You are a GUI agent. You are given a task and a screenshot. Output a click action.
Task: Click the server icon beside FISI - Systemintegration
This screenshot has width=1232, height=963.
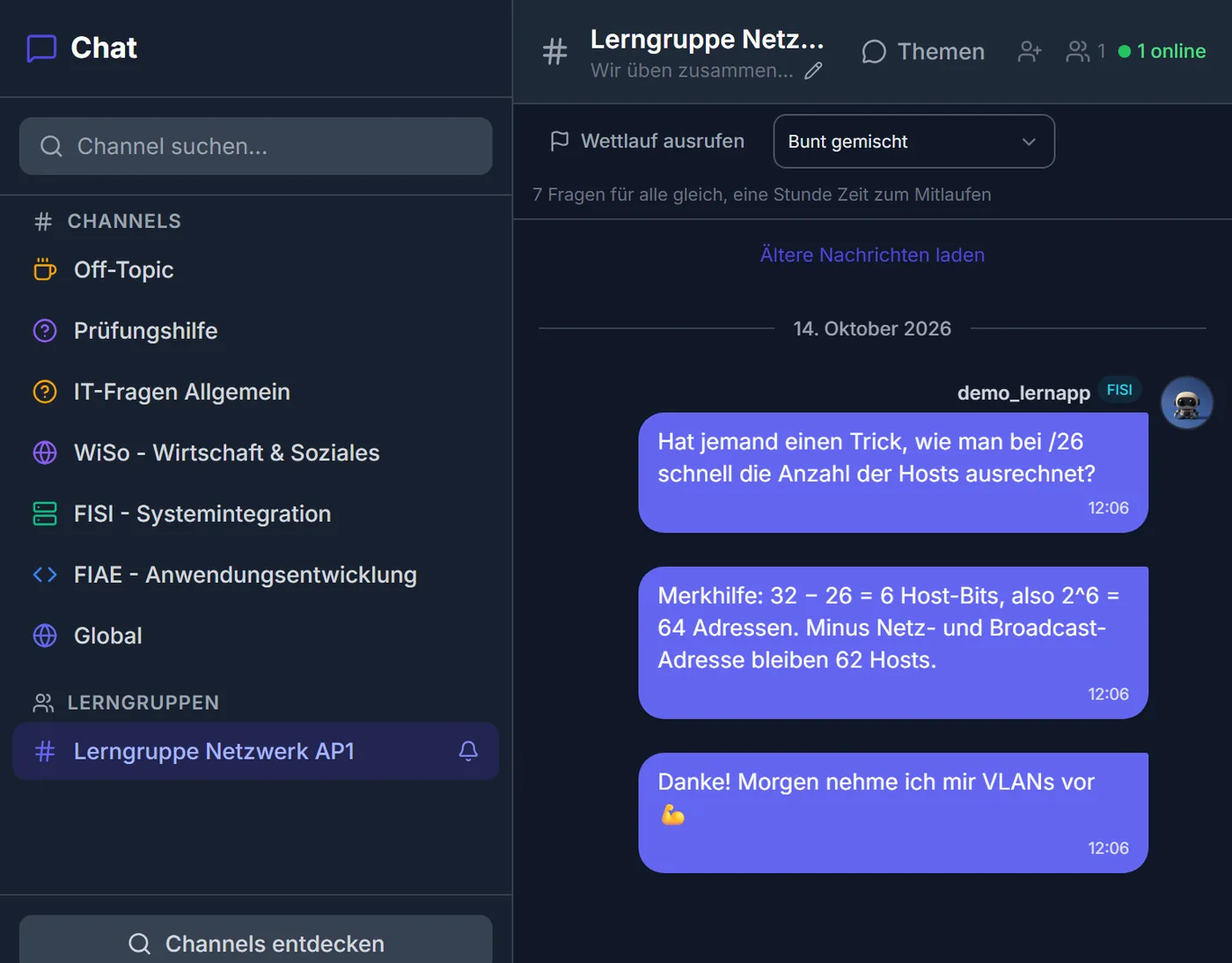[45, 513]
